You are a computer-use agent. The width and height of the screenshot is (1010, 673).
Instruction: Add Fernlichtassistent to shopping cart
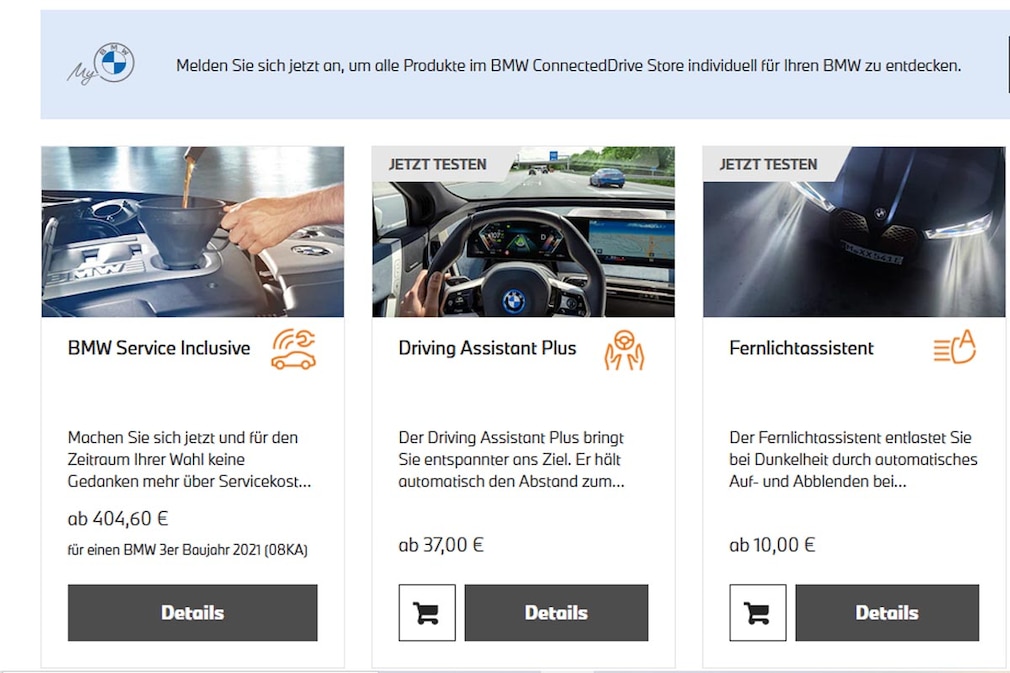click(758, 612)
